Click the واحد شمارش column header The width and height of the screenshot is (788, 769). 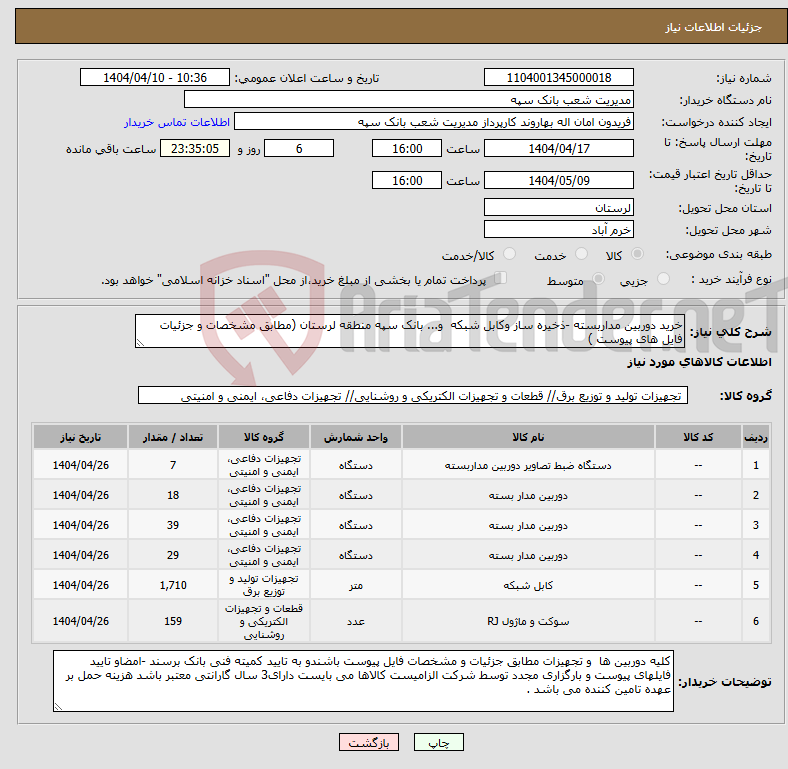356,437
